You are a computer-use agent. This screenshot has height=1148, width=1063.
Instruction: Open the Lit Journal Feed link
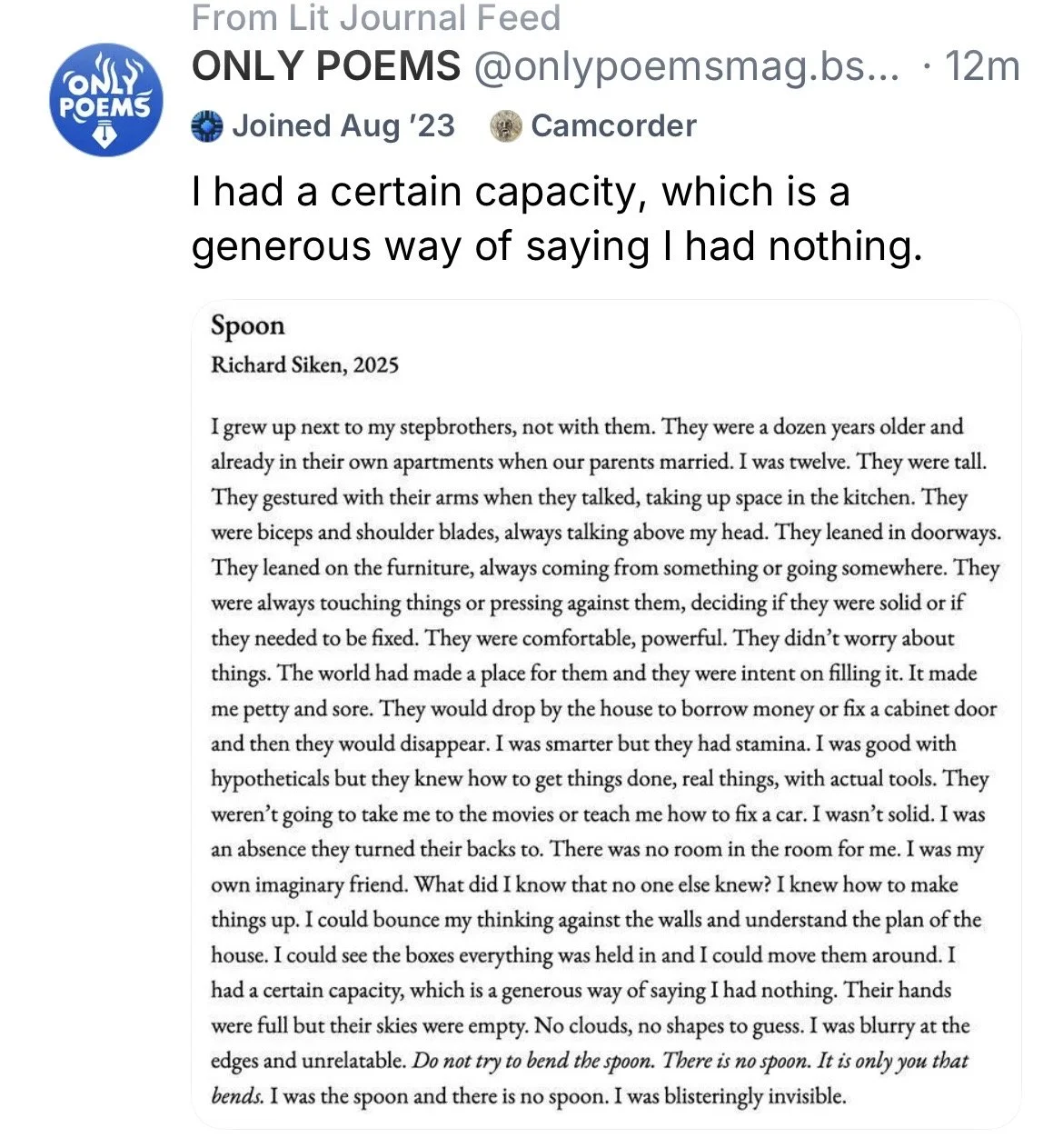click(x=376, y=19)
